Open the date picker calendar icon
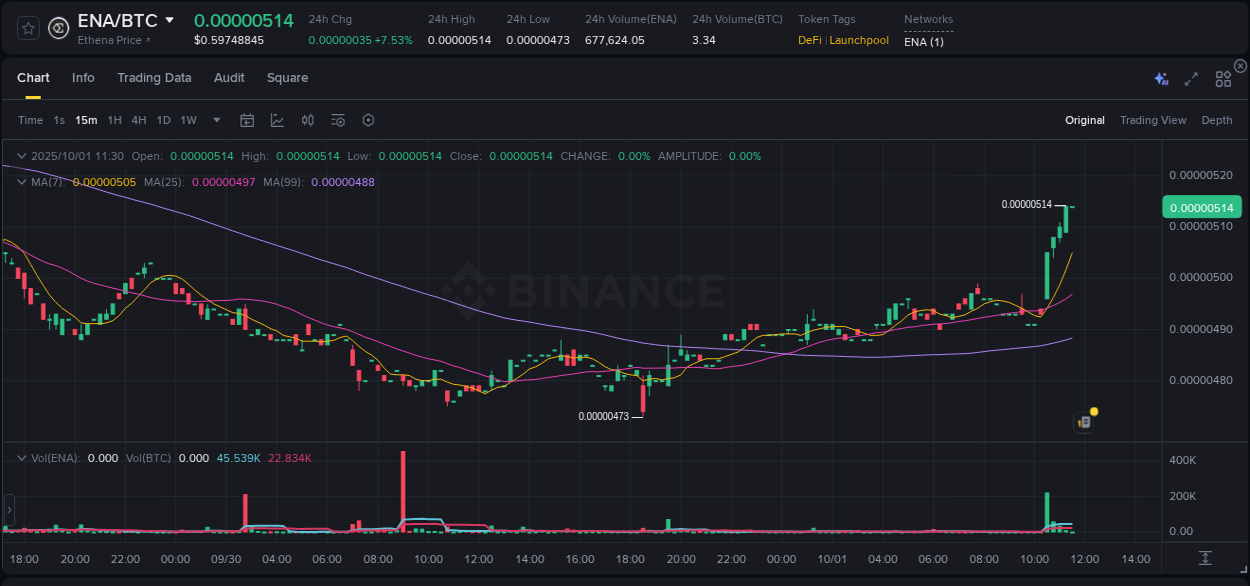Viewport: 1250px width, 586px height. pos(247,119)
